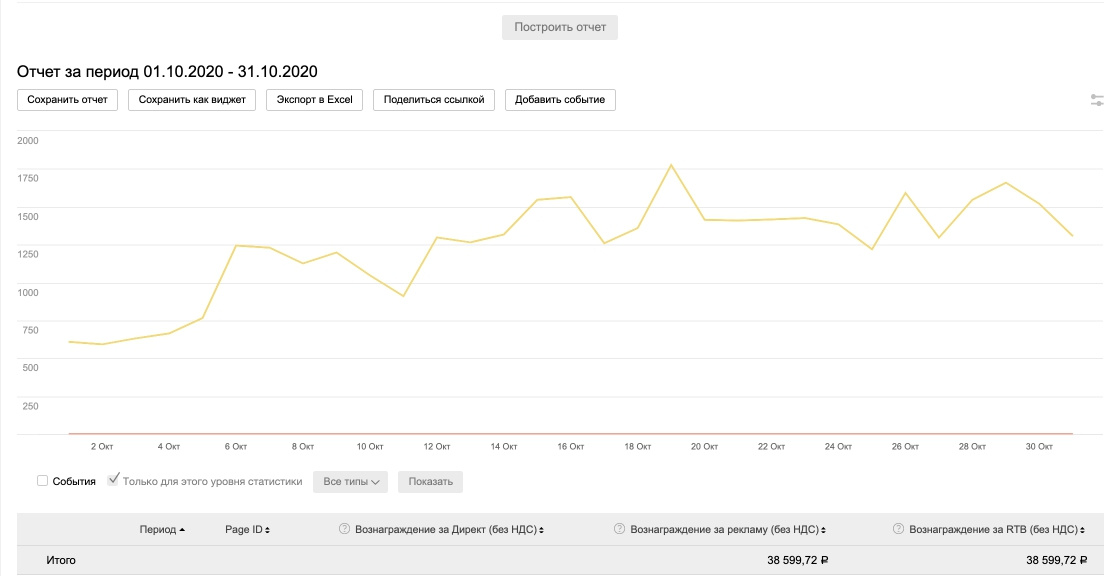Click the Построить отчет button
This screenshot has width=1111, height=576.
coord(560,27)
